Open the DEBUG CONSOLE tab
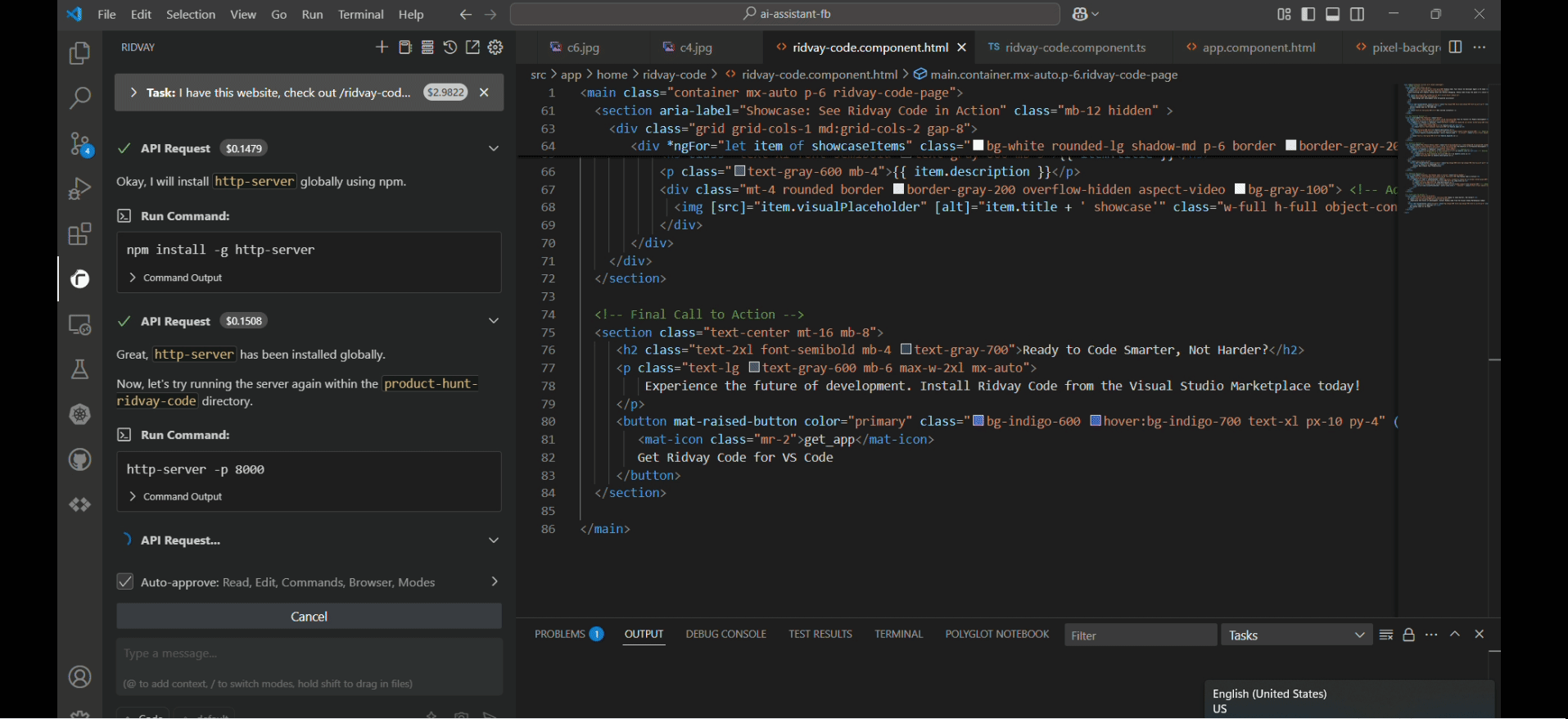This screenshot has width=1568, height=719. (x=726, y=634)
